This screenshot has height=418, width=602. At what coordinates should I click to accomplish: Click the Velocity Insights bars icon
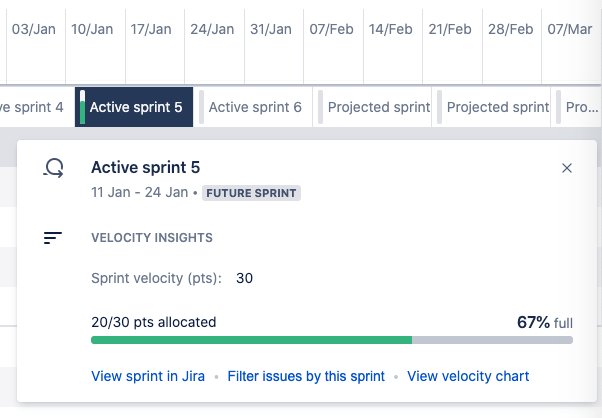tap(53, 238)
